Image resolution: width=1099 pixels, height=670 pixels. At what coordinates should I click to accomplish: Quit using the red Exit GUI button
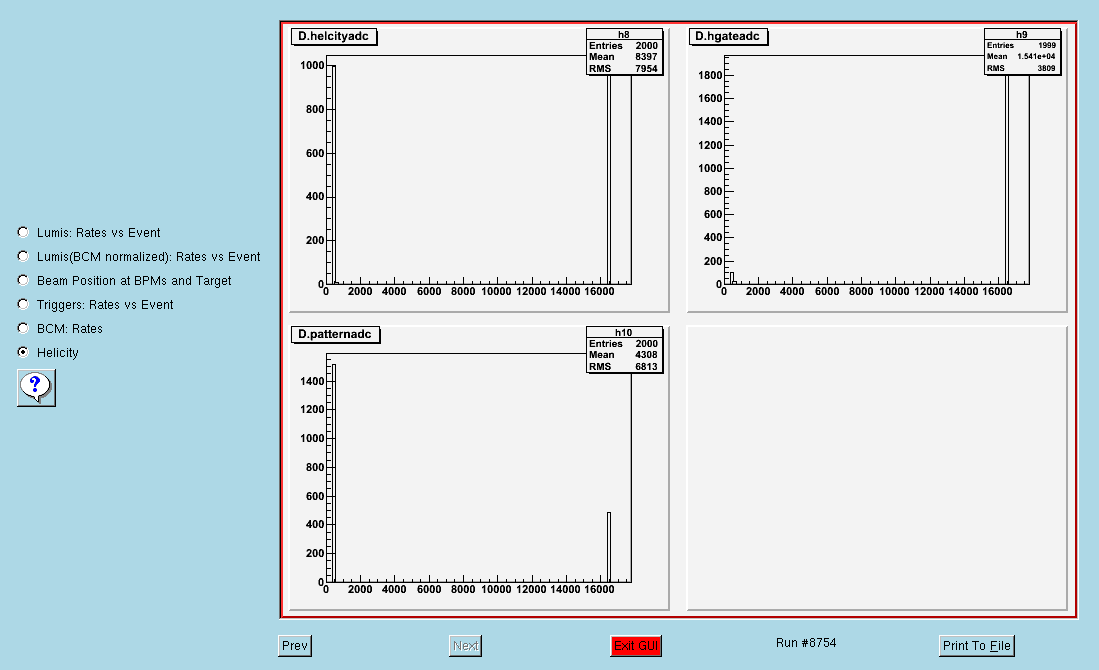(636, 645)
